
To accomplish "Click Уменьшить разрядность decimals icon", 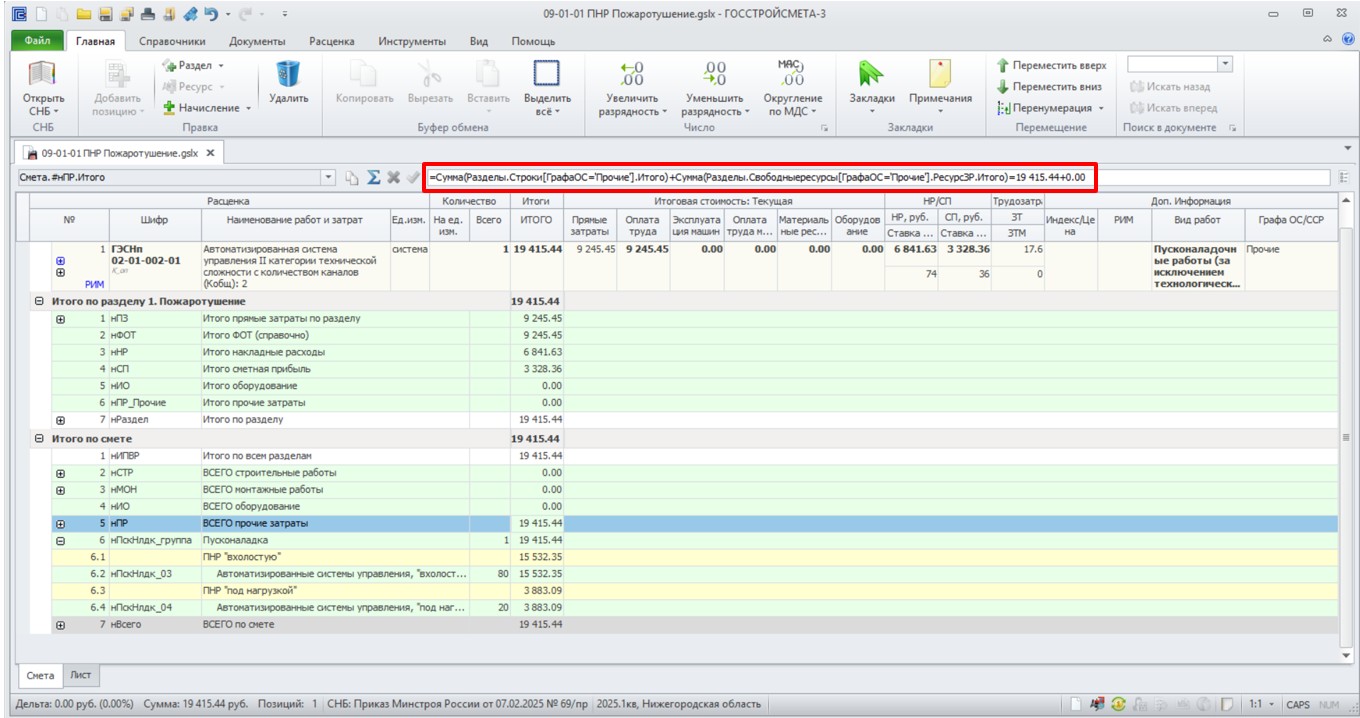I will coord(715,74).
